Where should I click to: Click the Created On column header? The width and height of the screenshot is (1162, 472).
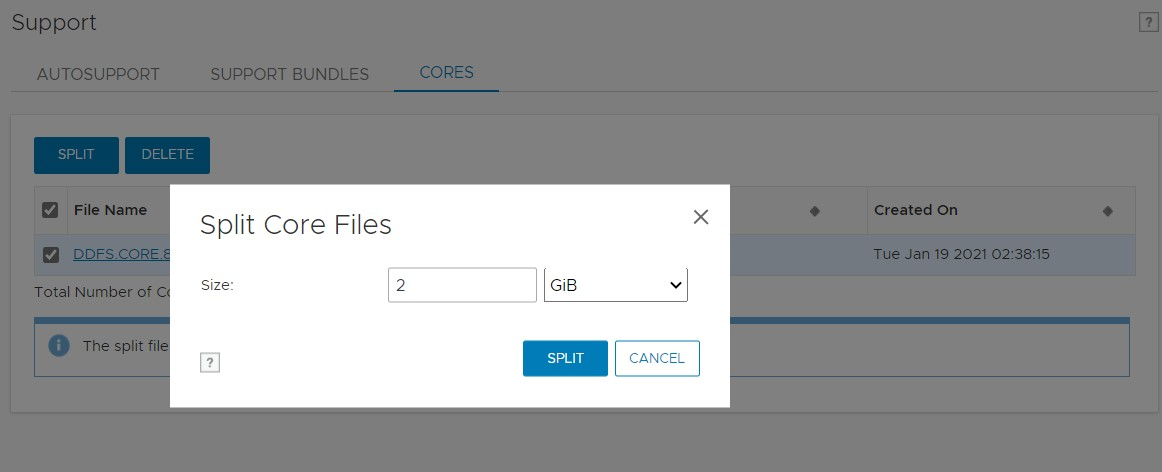(x=915, y=210)
